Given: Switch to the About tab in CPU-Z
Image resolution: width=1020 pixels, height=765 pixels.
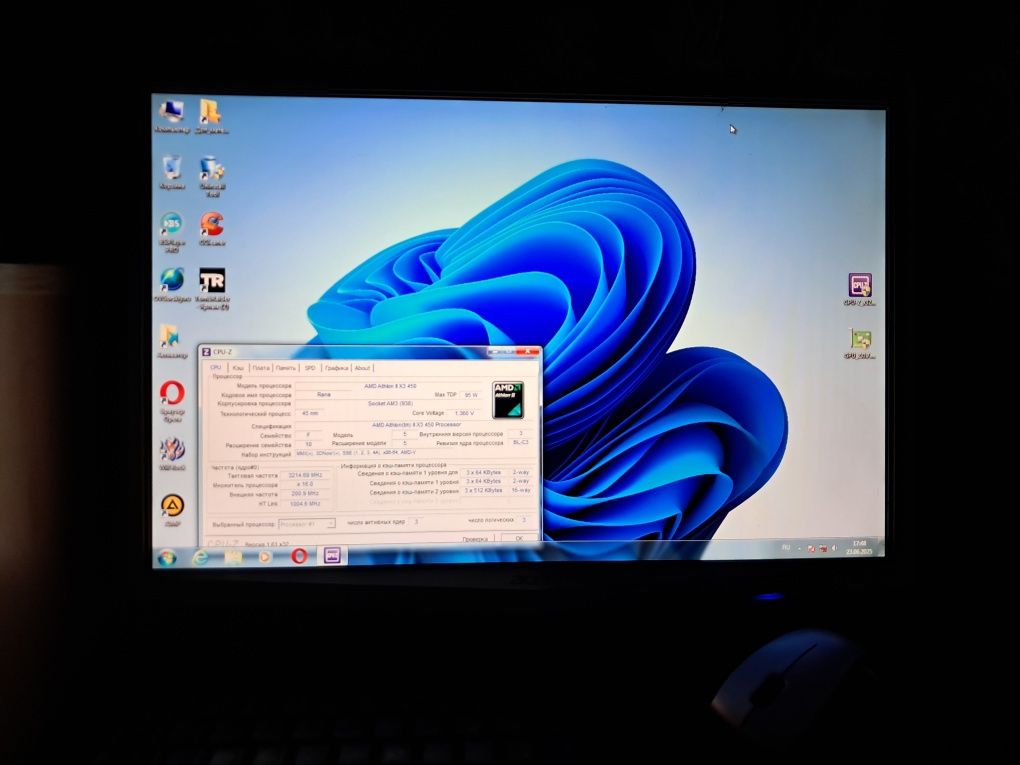Looking at the screenshot, I should (x=362, y=368).
